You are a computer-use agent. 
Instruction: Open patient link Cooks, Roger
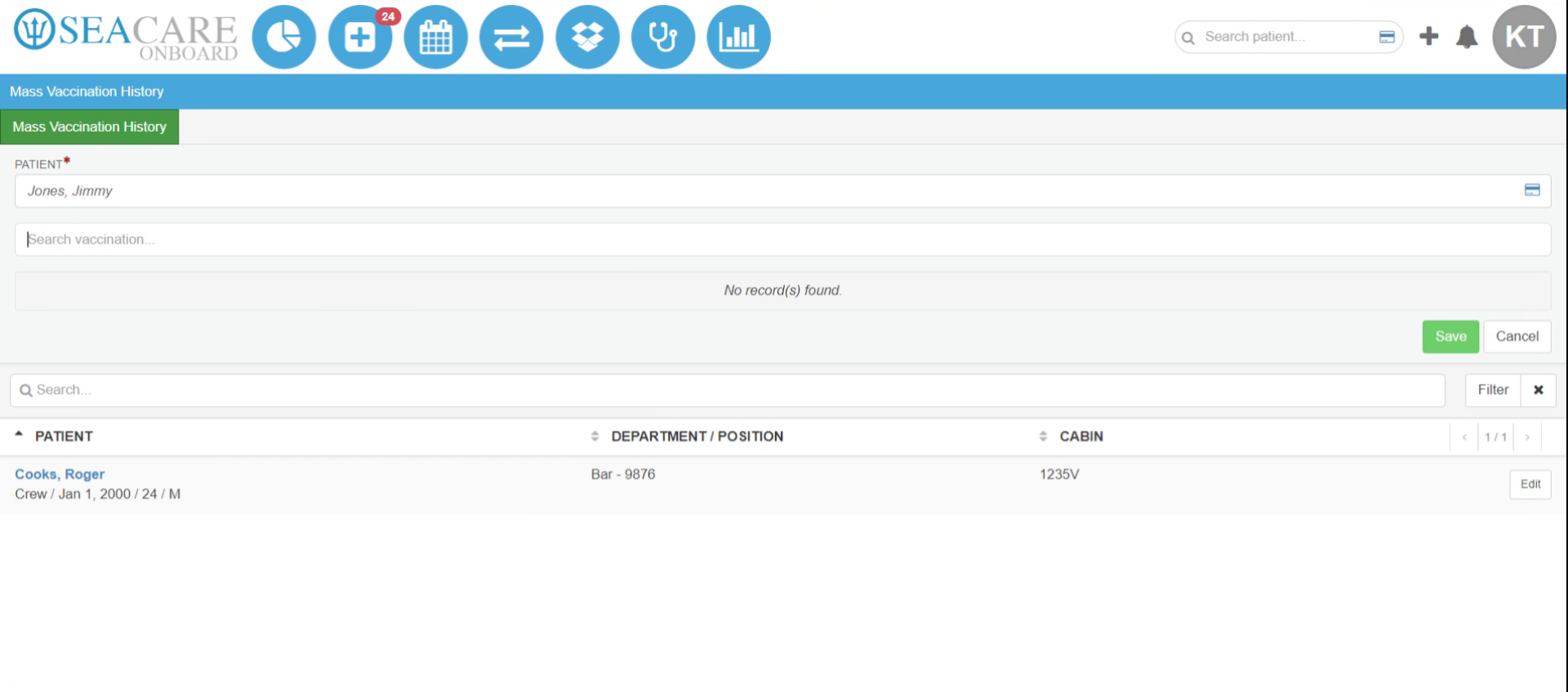(x=60, y=474)
